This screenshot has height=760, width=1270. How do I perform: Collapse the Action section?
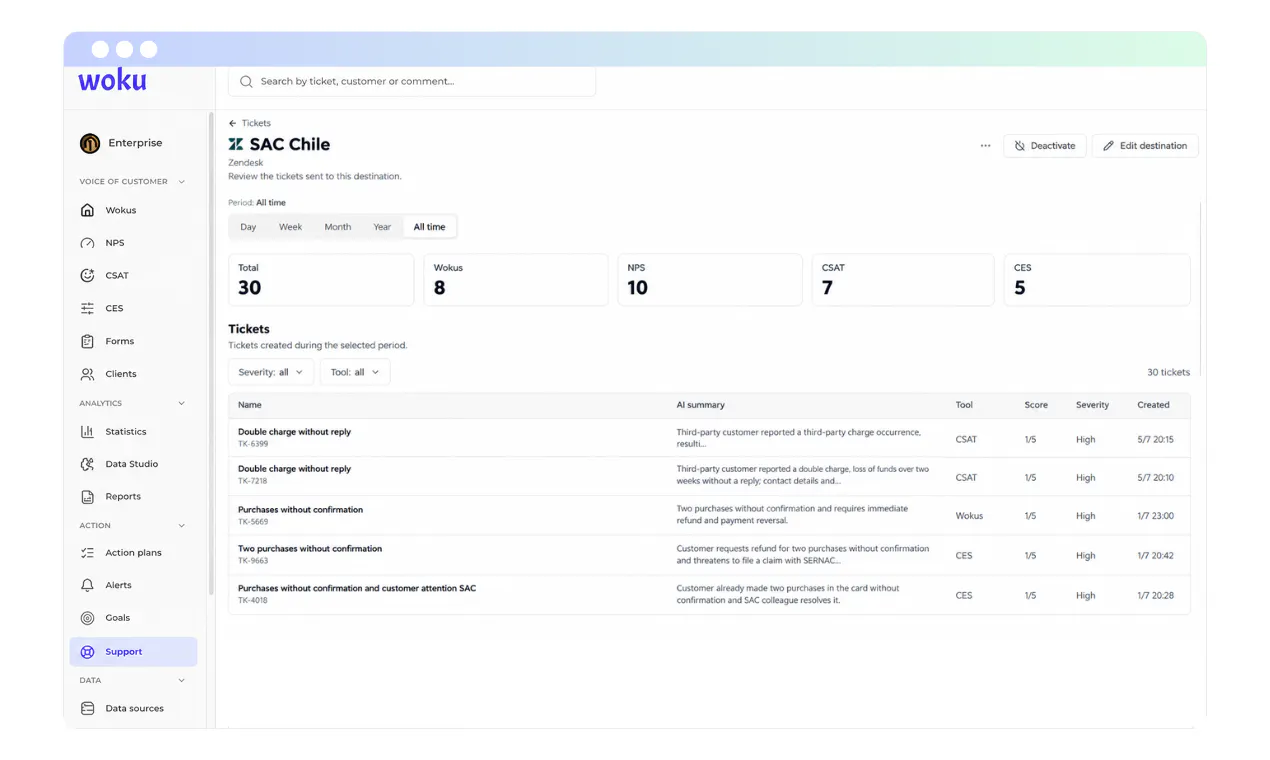(x=182, y=525)
